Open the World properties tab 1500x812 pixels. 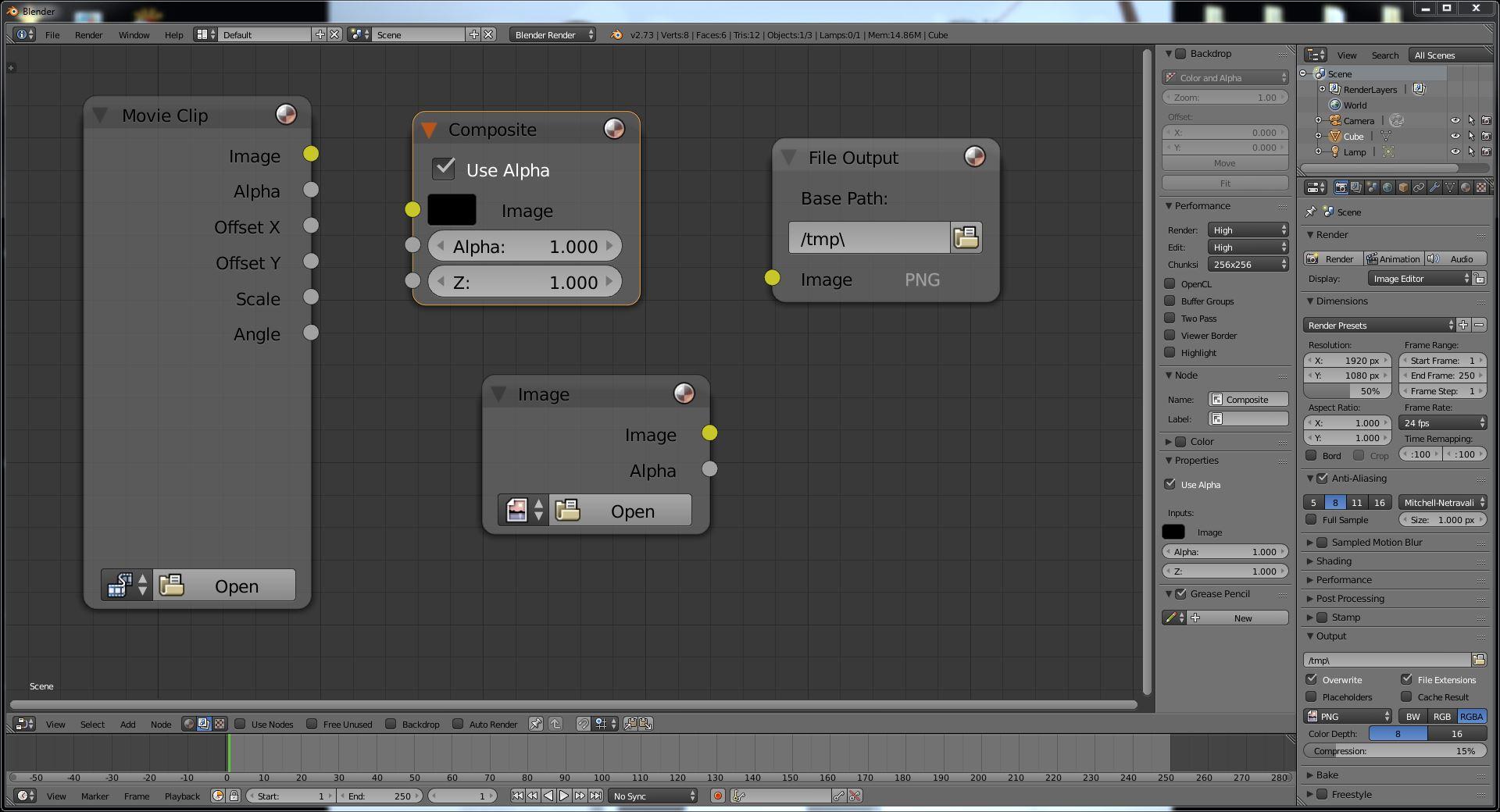click(1387, 187)
